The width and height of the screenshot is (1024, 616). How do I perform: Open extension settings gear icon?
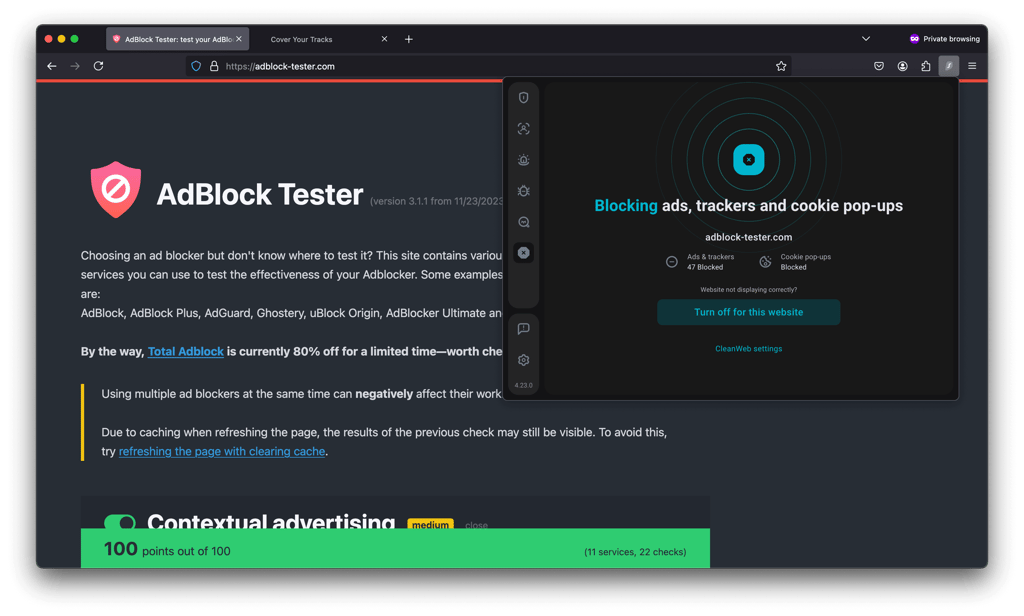pos(523,360)
